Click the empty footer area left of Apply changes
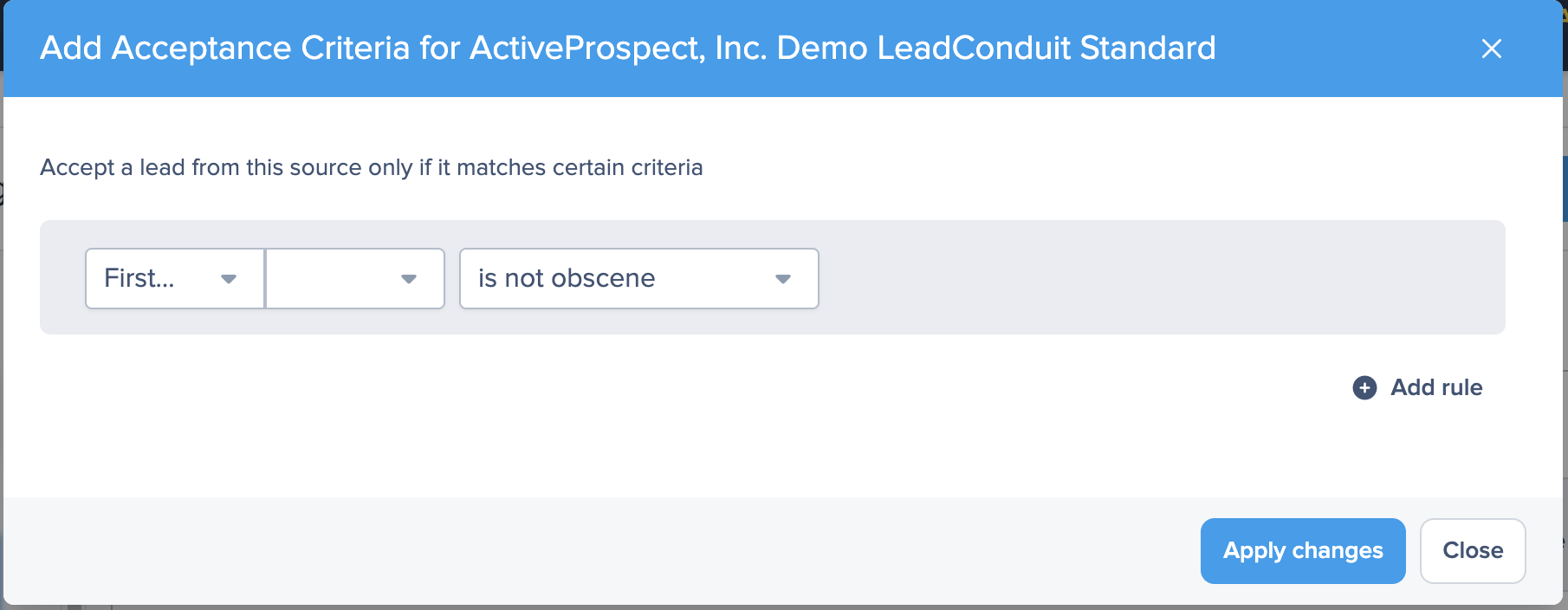Viewport: 1568px width, 610px height. (x=606, y=550)
